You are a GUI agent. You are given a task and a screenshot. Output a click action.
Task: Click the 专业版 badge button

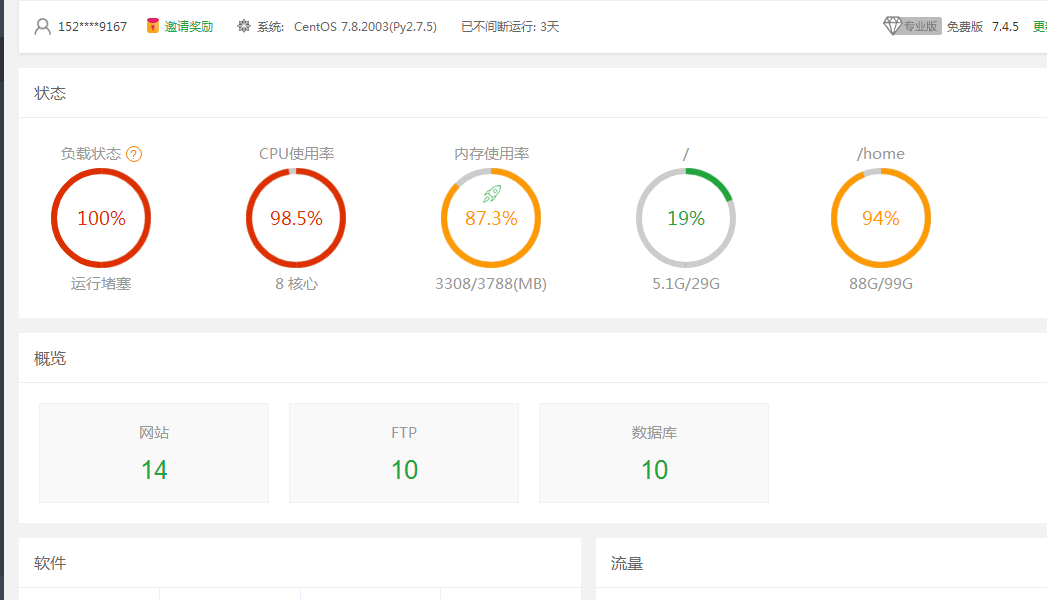(x=921, y=27)
